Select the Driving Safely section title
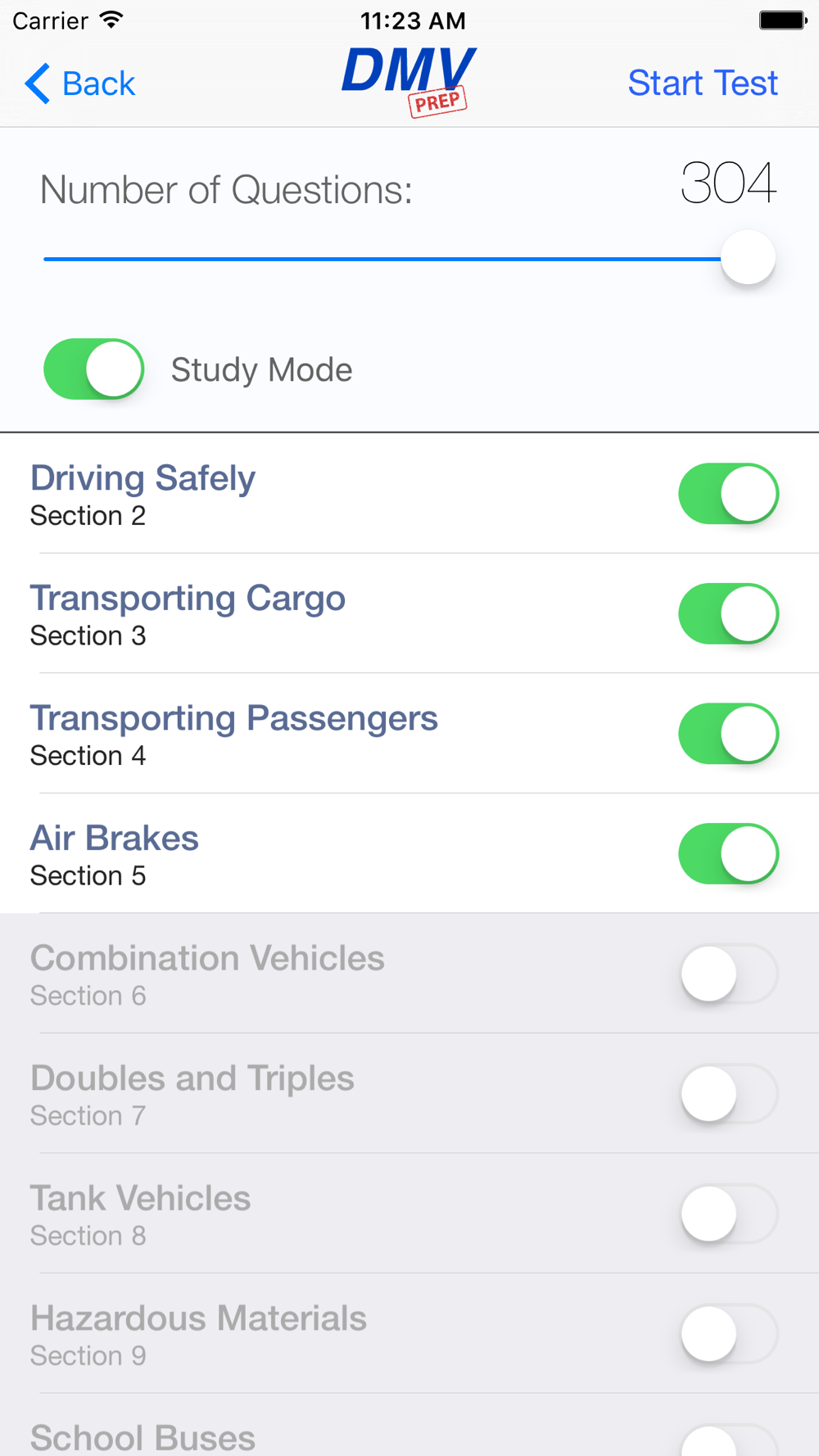Image resolution: width=819 pixels, height=1456 pixels. click(143, 478)
